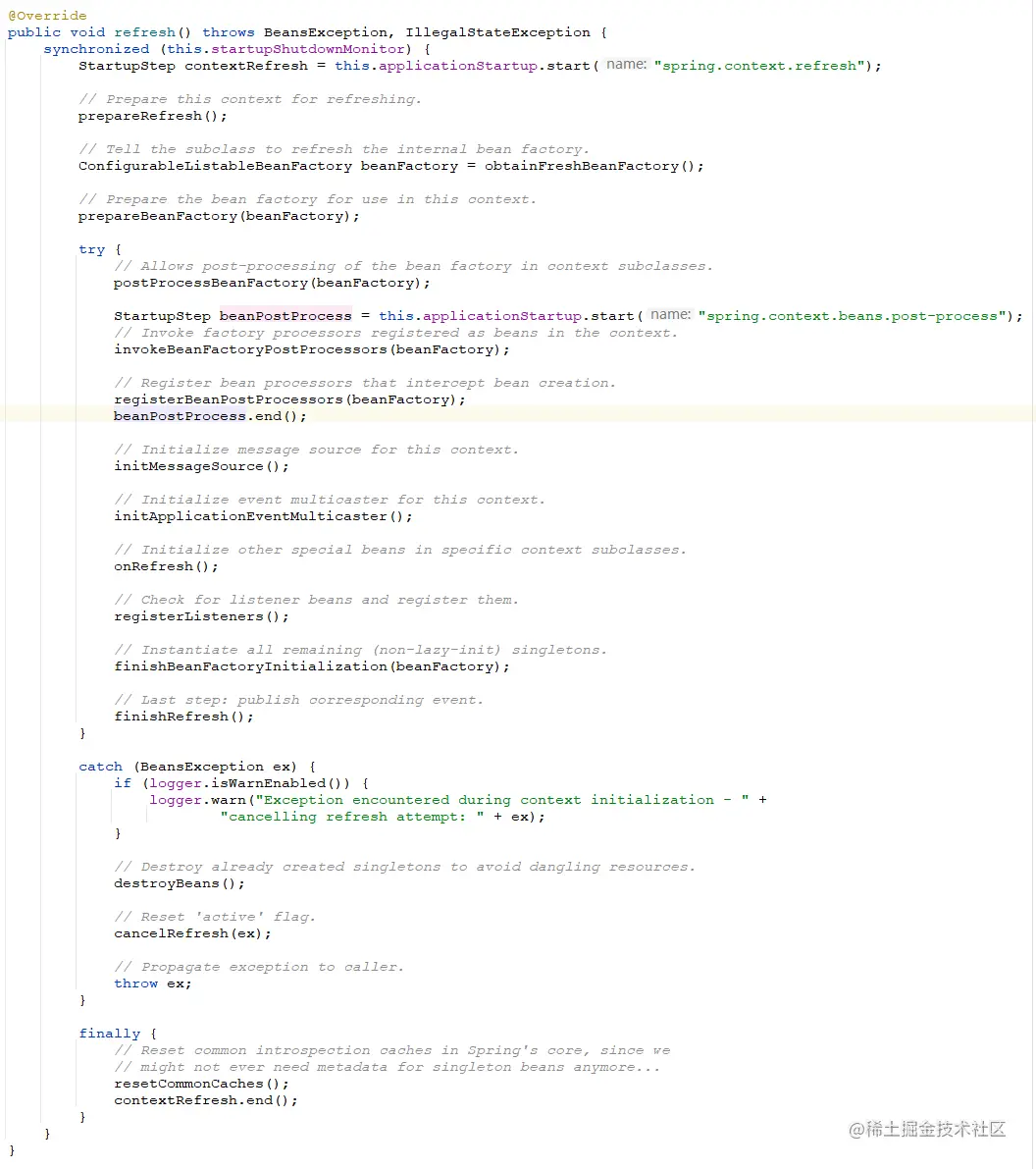Viewport: 1036px width, 1169px height.
Task: Click destroyBeans(); call
Action: pos(179,883)
